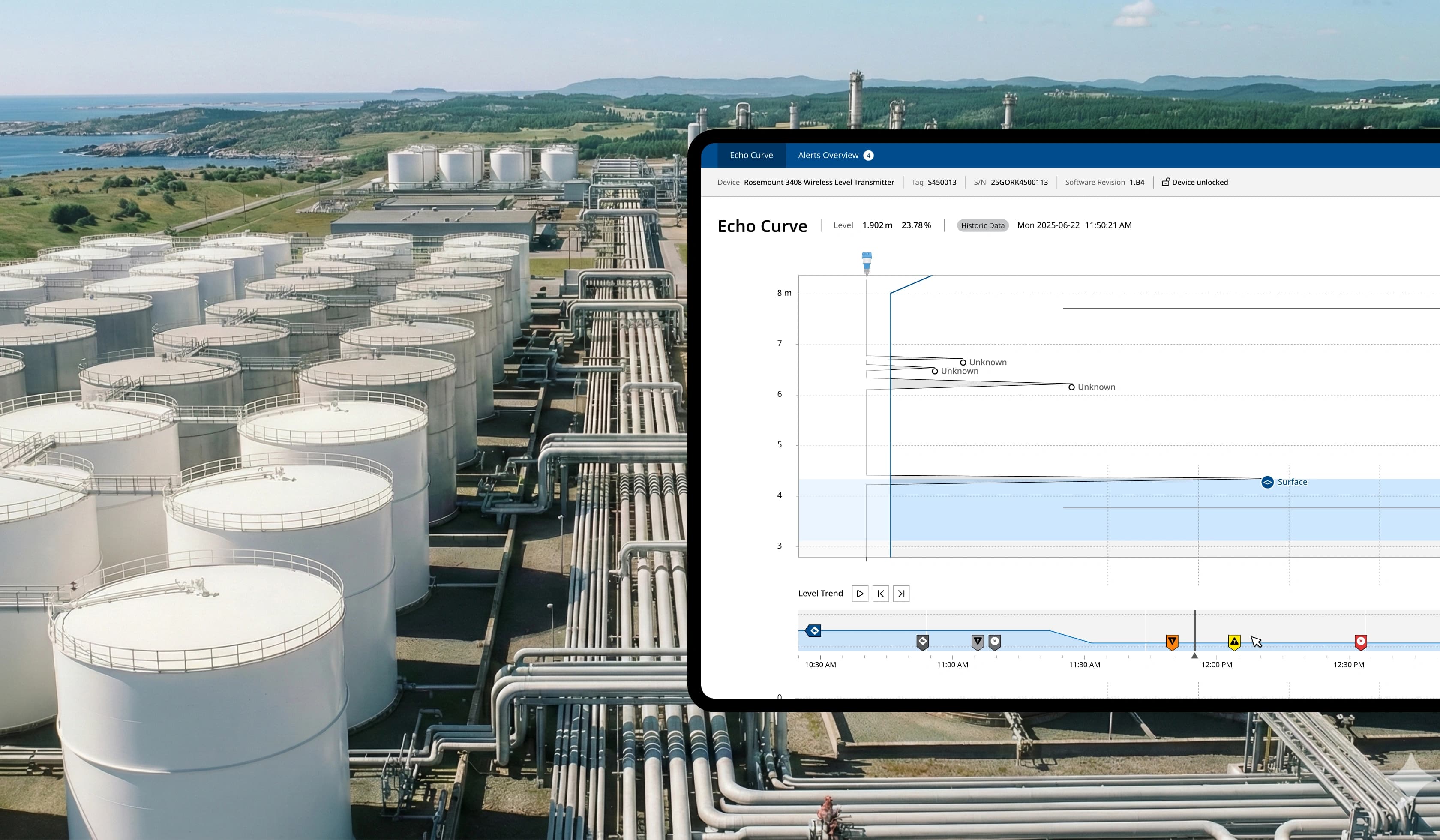The image size is (1440, 840).
Task: Click the rightmost Unknown echo peak
Action: pyautogui.click(x=1071, y=387)
